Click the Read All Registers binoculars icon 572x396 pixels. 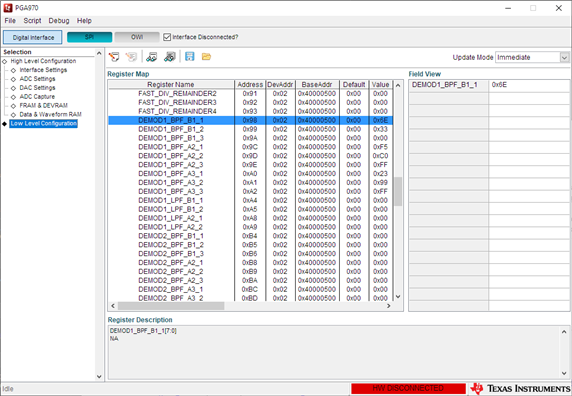[170, 57]
